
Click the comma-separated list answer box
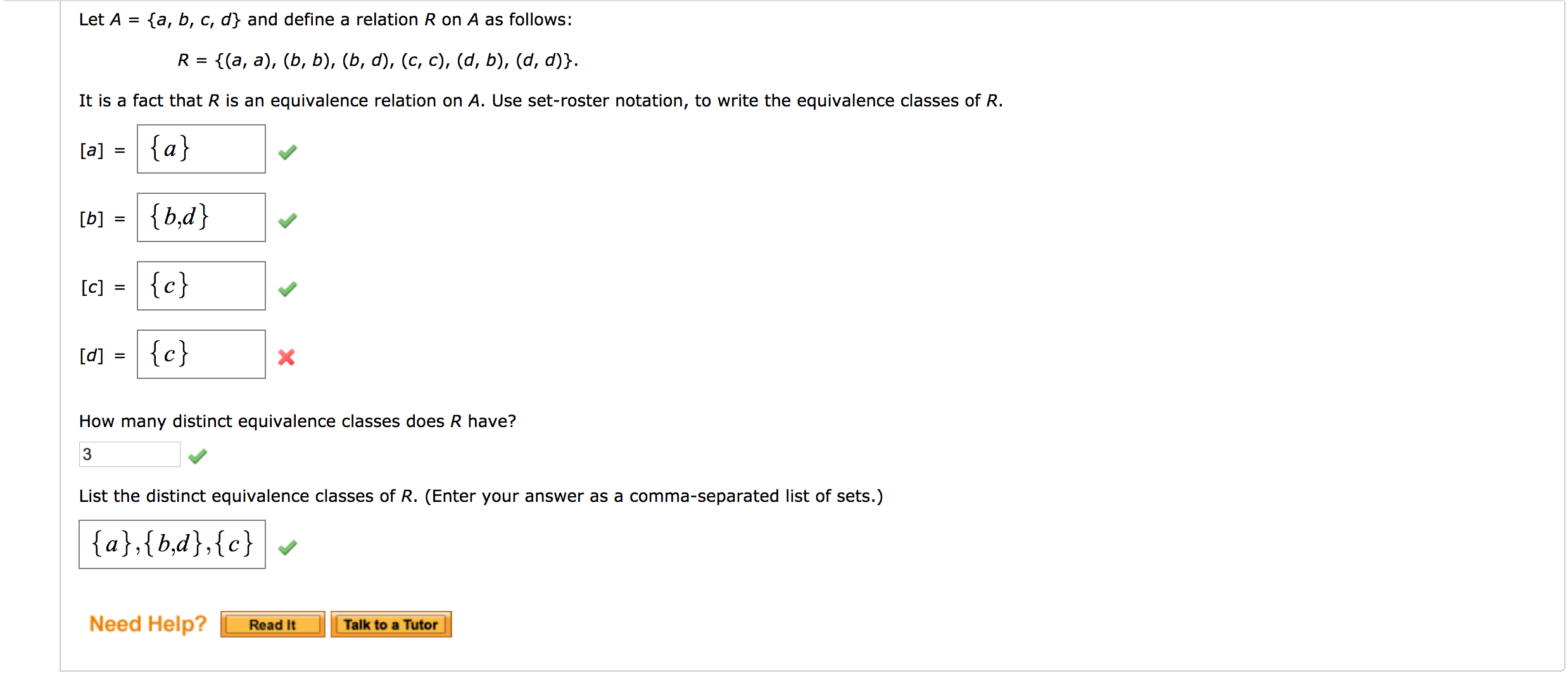[x=172, y=544]
